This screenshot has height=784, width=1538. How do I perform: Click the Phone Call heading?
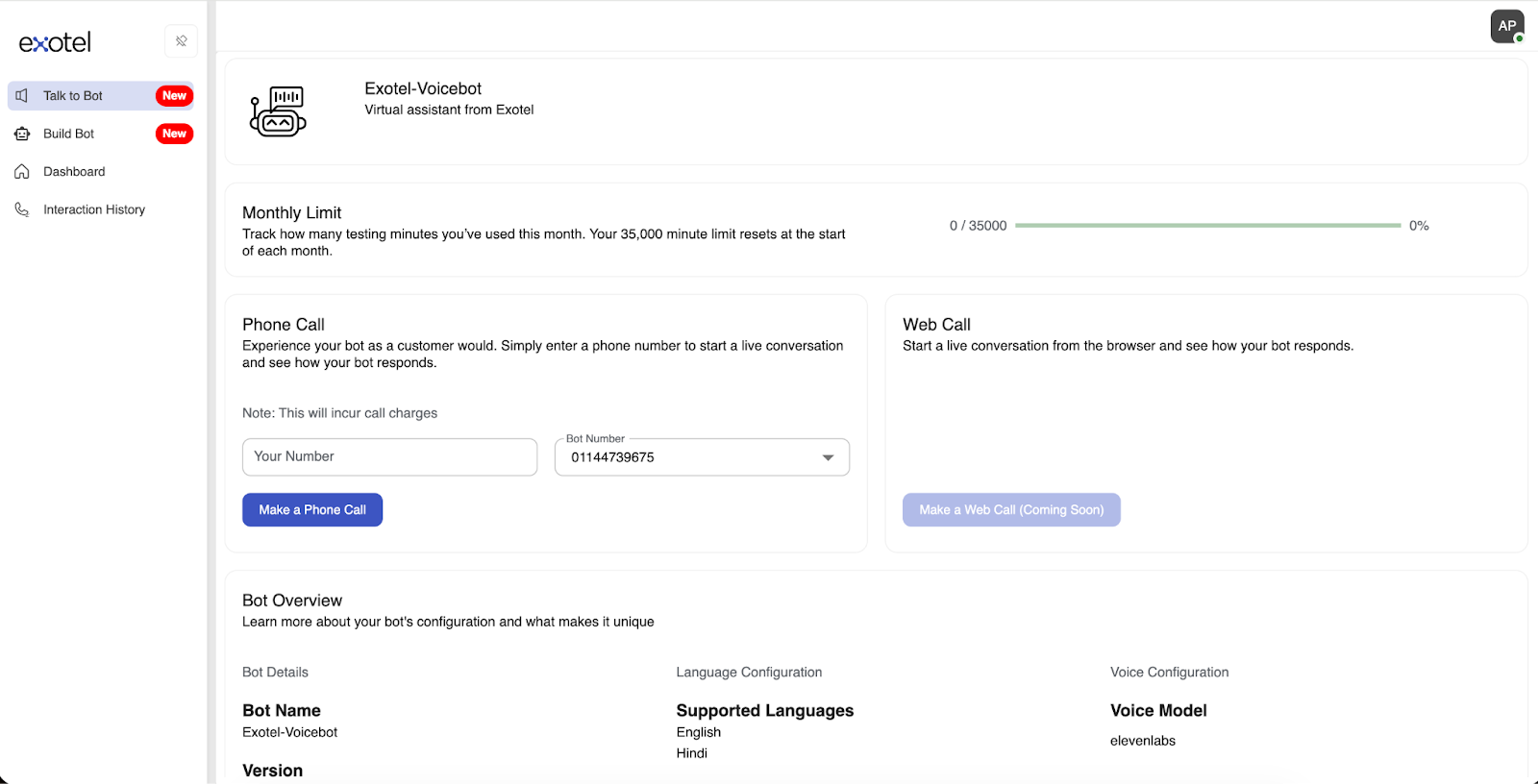[284, 325]
